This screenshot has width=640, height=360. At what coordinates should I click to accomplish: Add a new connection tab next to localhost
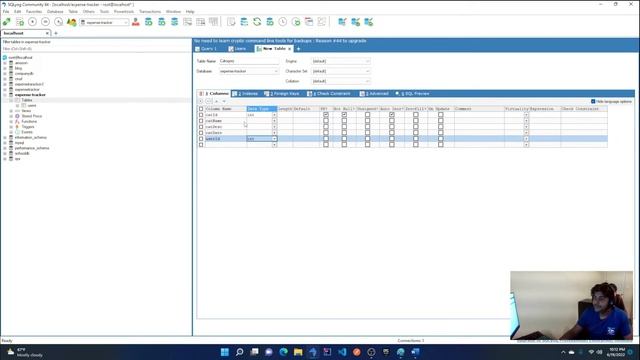click(x=56, y=33)
